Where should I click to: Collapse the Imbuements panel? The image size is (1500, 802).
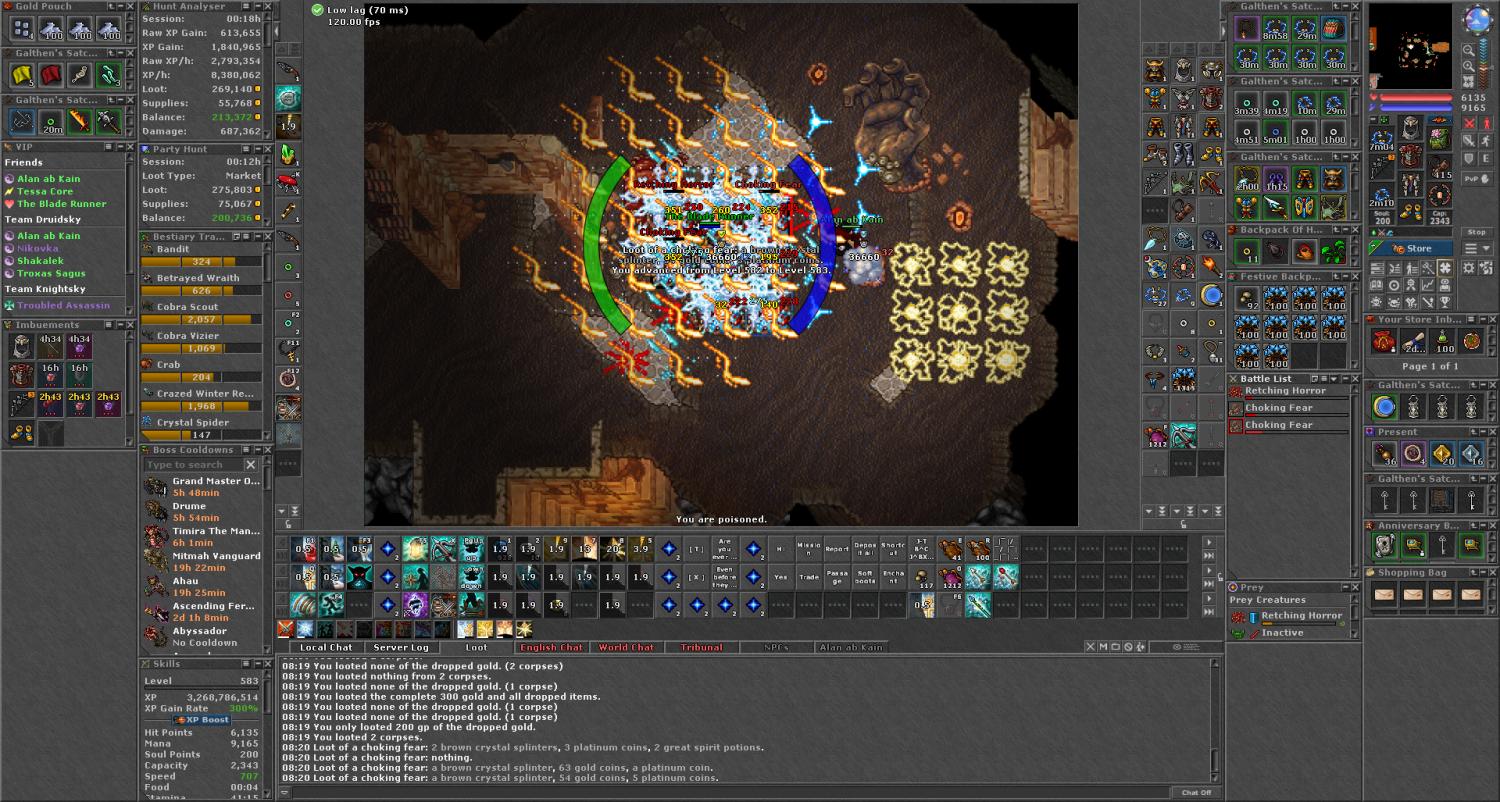[121, 325]
